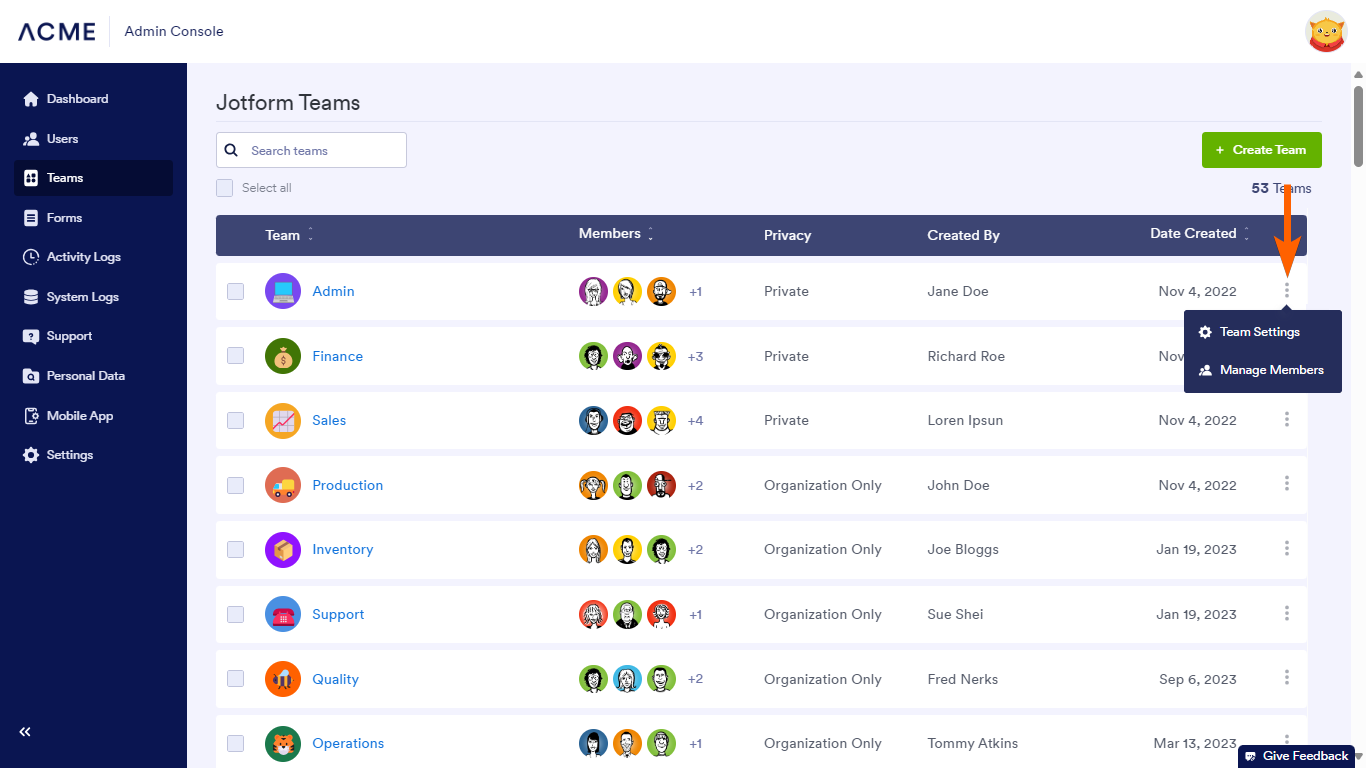Click the first member avatar in Quality row
The width and height of the screenshot is (1366, 768).
(594, 679)
